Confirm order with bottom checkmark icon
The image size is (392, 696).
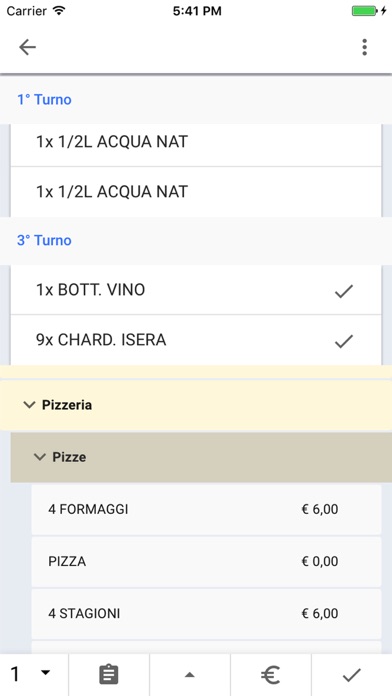[352, 675]
